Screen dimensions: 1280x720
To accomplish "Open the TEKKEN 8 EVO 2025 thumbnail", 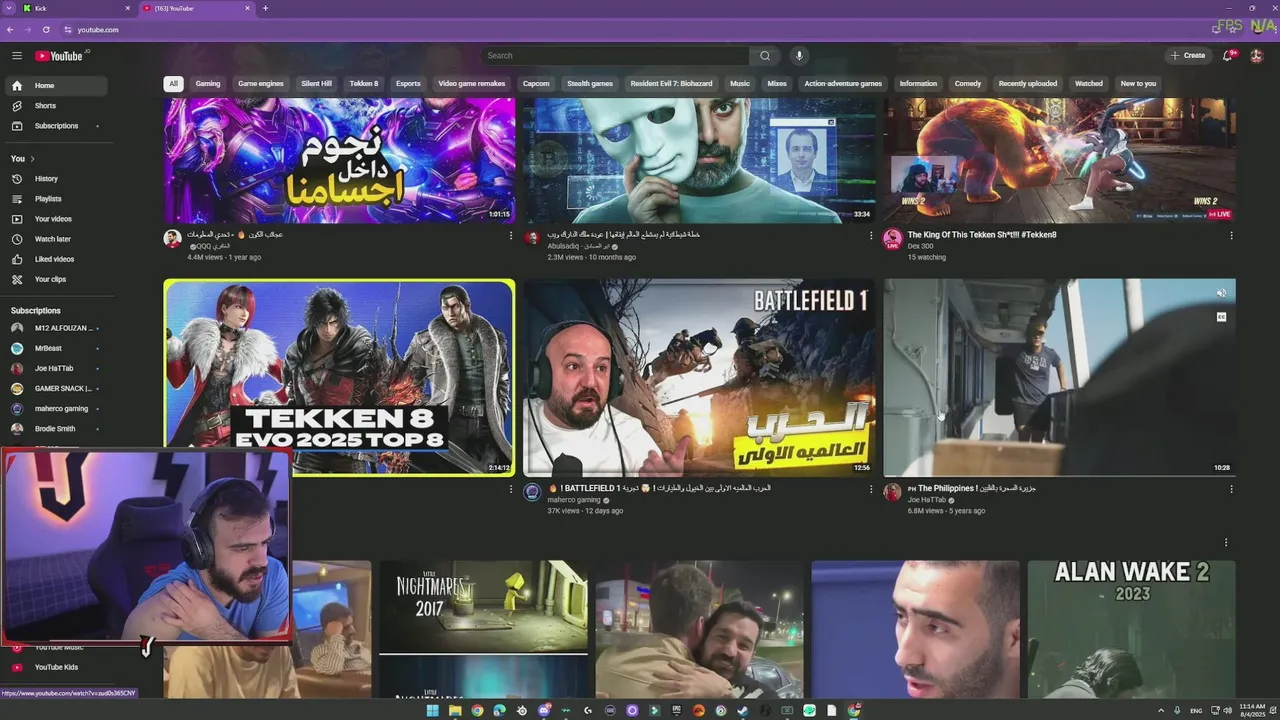I will [340, 377].
